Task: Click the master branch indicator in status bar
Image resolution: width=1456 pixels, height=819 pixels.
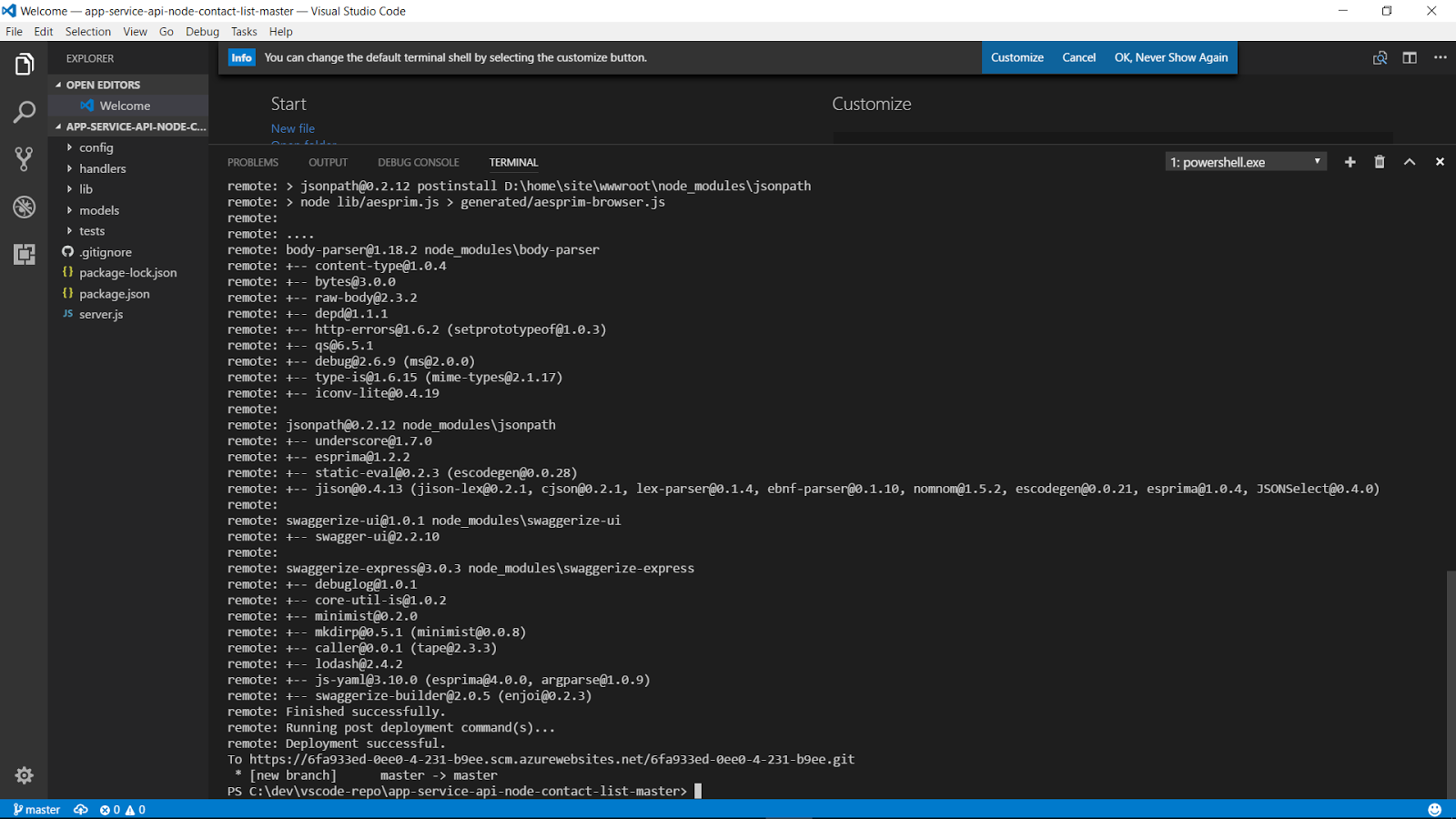Action: (36, 810)
